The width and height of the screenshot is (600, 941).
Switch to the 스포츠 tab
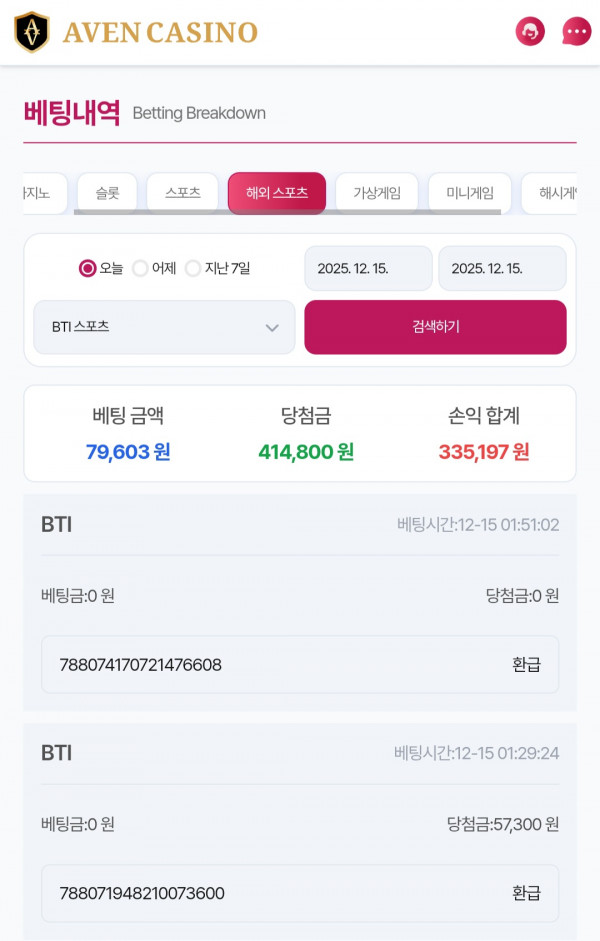click(184, 194)
